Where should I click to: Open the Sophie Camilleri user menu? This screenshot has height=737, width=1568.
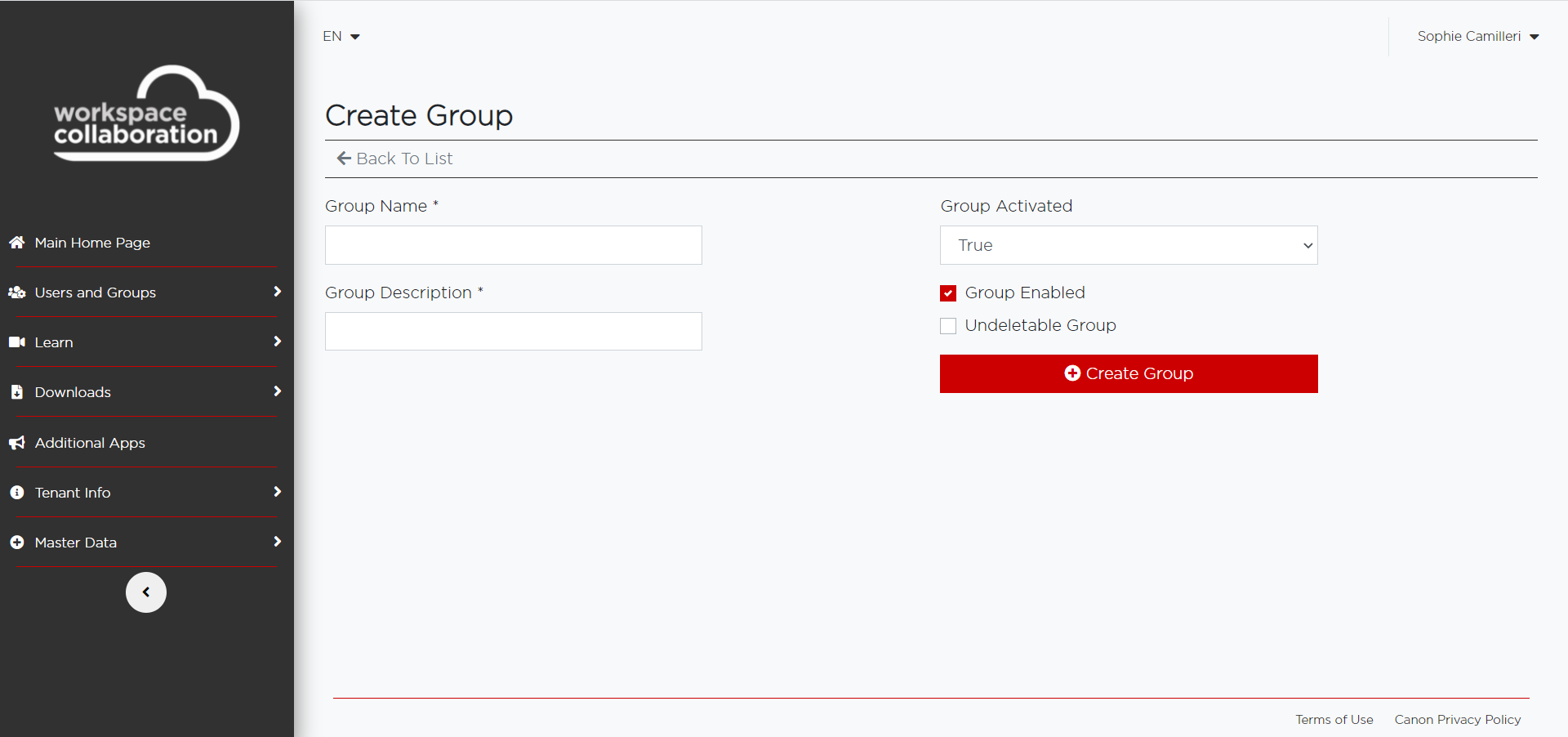tap(1477, 37)
